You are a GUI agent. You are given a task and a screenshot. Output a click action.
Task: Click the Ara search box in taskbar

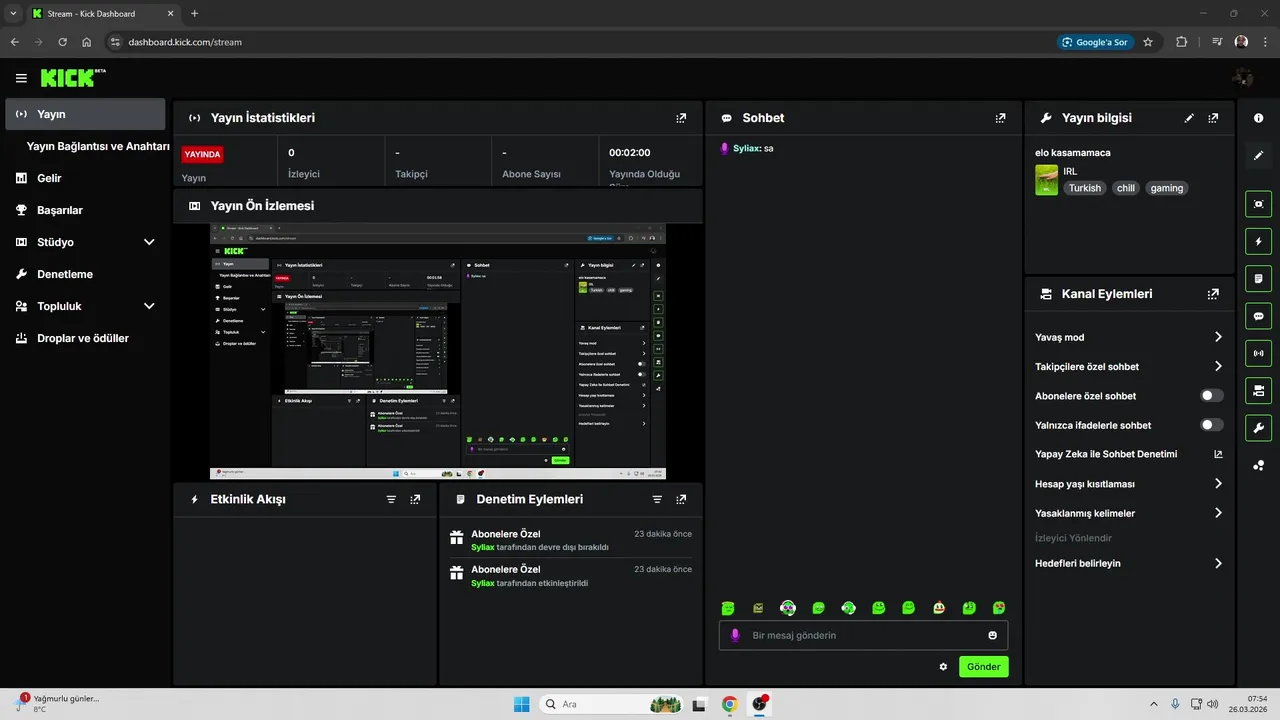coord(612,704)
